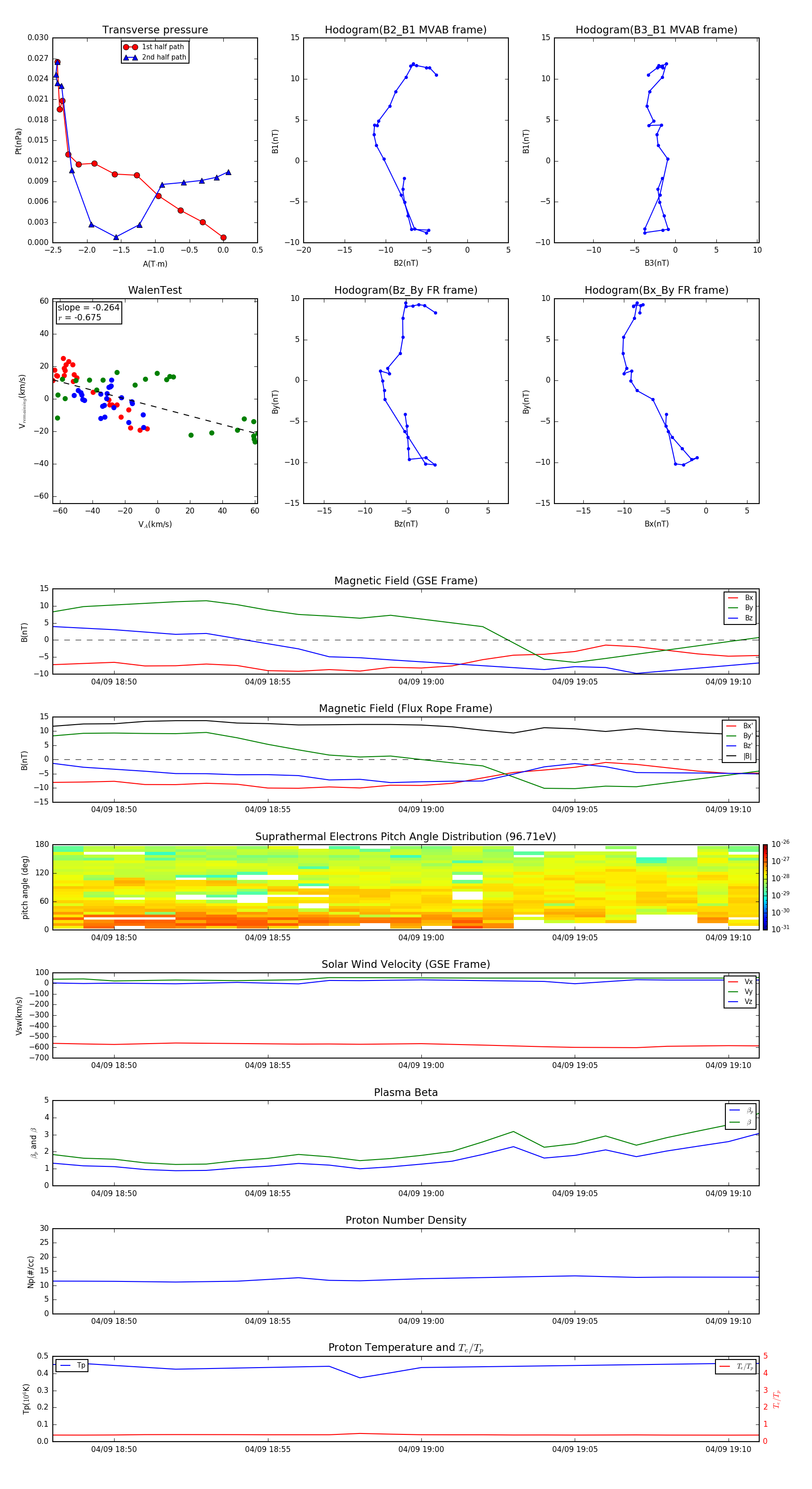Click the 'Bz' legend entry in GSE plot
The width and height of the screenshot is (812, 1489).
coord(740,618)
